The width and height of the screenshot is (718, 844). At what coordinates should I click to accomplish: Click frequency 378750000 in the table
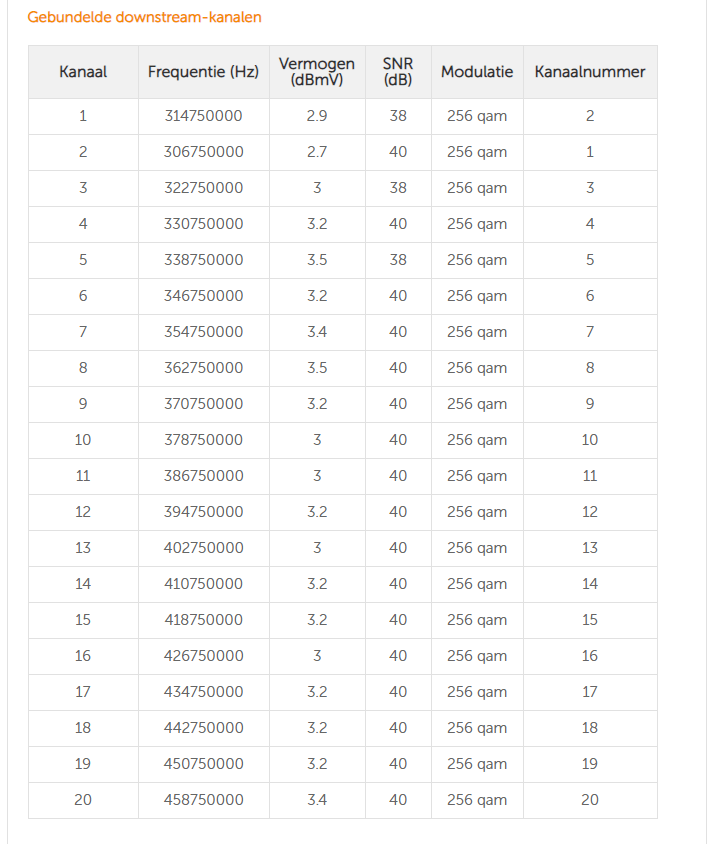pyautogui.click(x=203, y=440)
